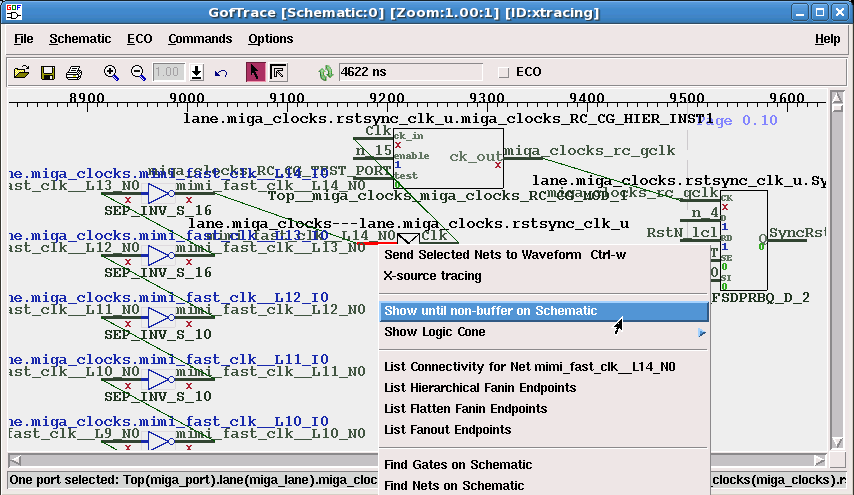This screenshot has width=854, height=495.
Task: Select the boxed arrow selection tool
Action: pyautogui.click(x=278, y=72)
